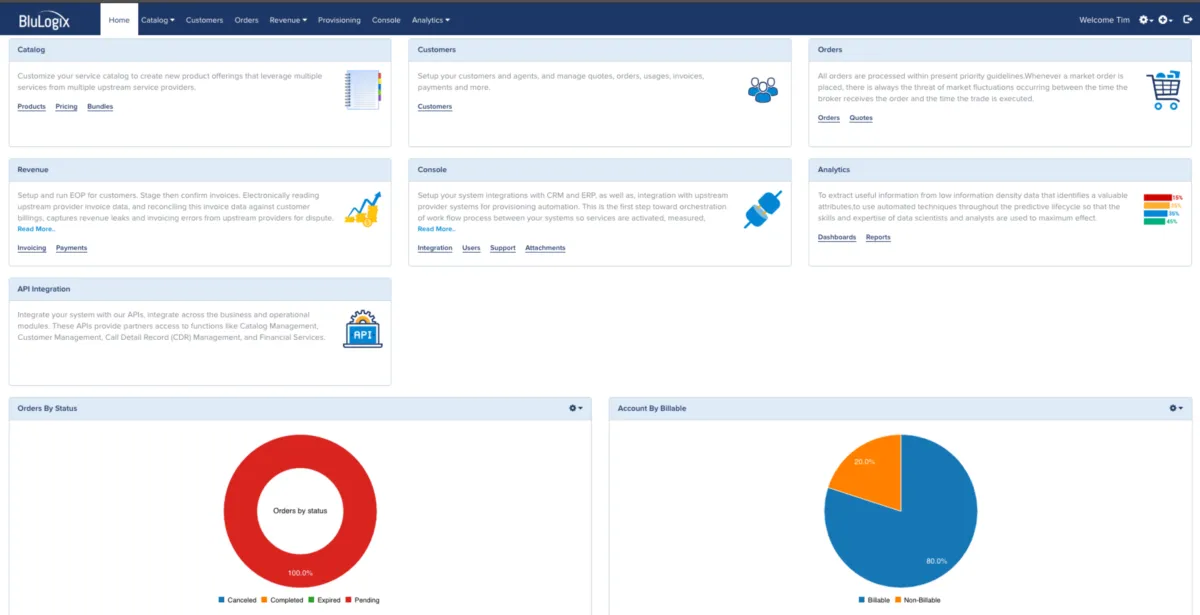Viewport: 1200px width, 615px height.
Task: Click the Revenue card header
Action: 200,169
